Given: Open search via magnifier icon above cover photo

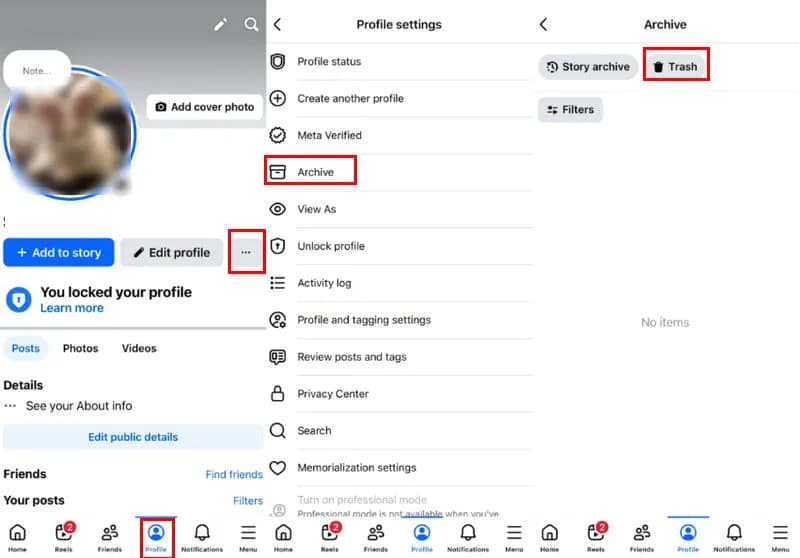Looking at the screenshot, I should pos(252,23).
